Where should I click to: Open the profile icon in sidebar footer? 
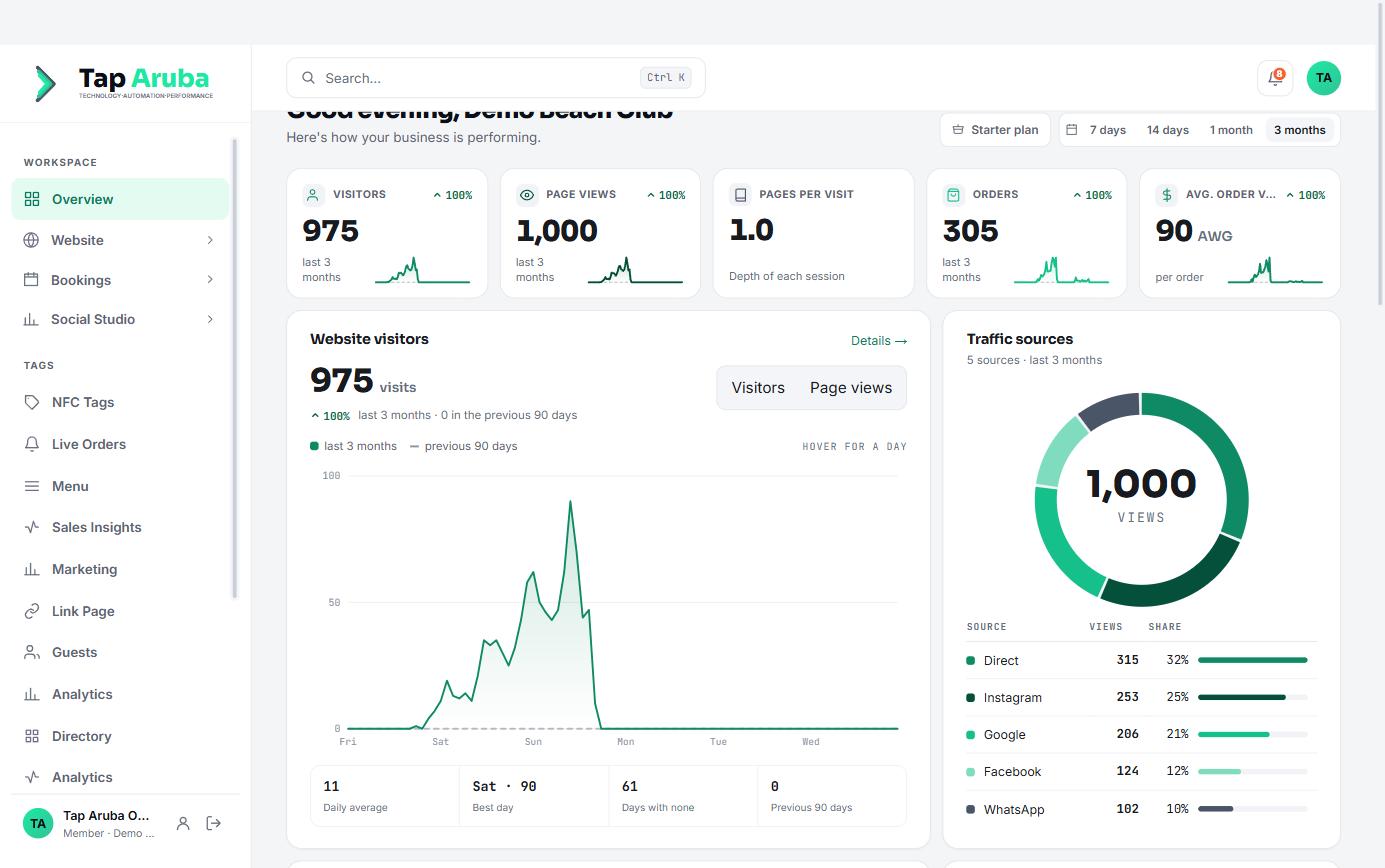click(183, 823)
